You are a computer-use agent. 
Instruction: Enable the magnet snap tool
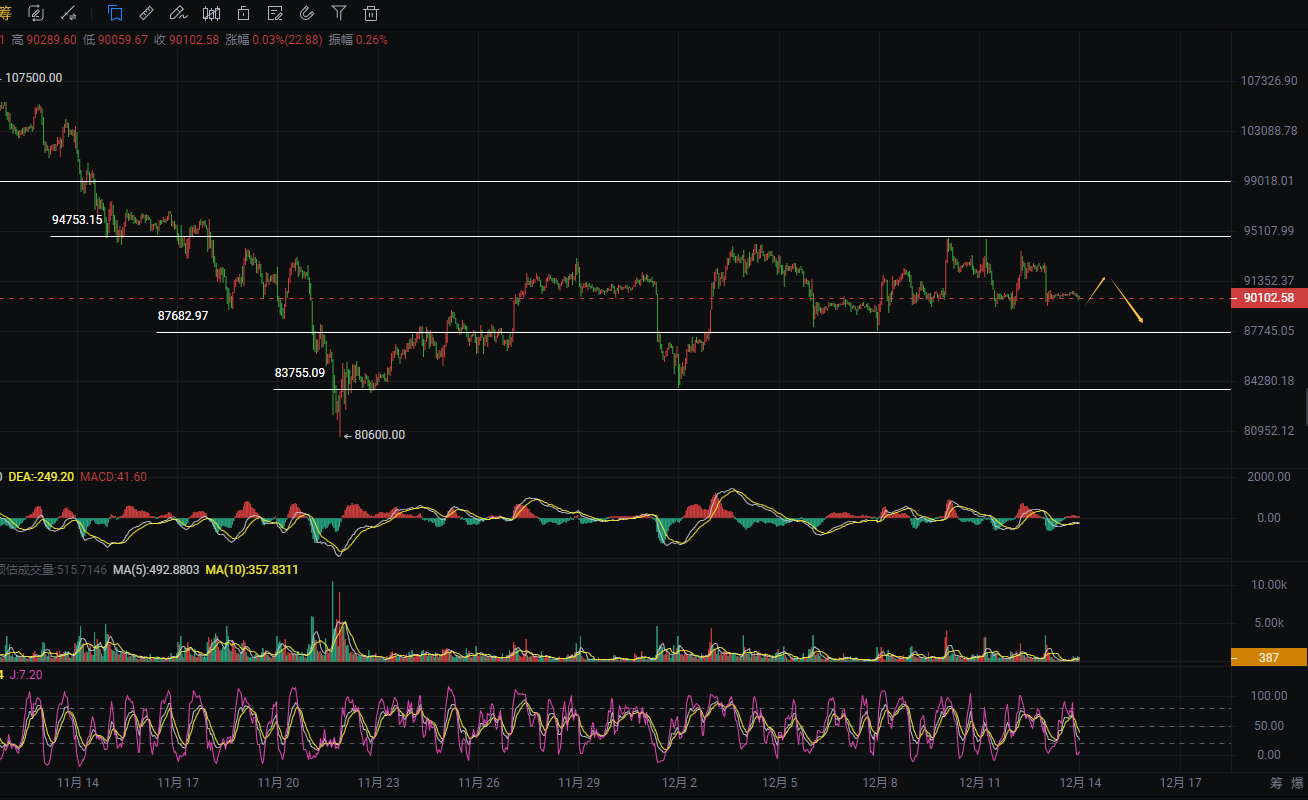307,13
